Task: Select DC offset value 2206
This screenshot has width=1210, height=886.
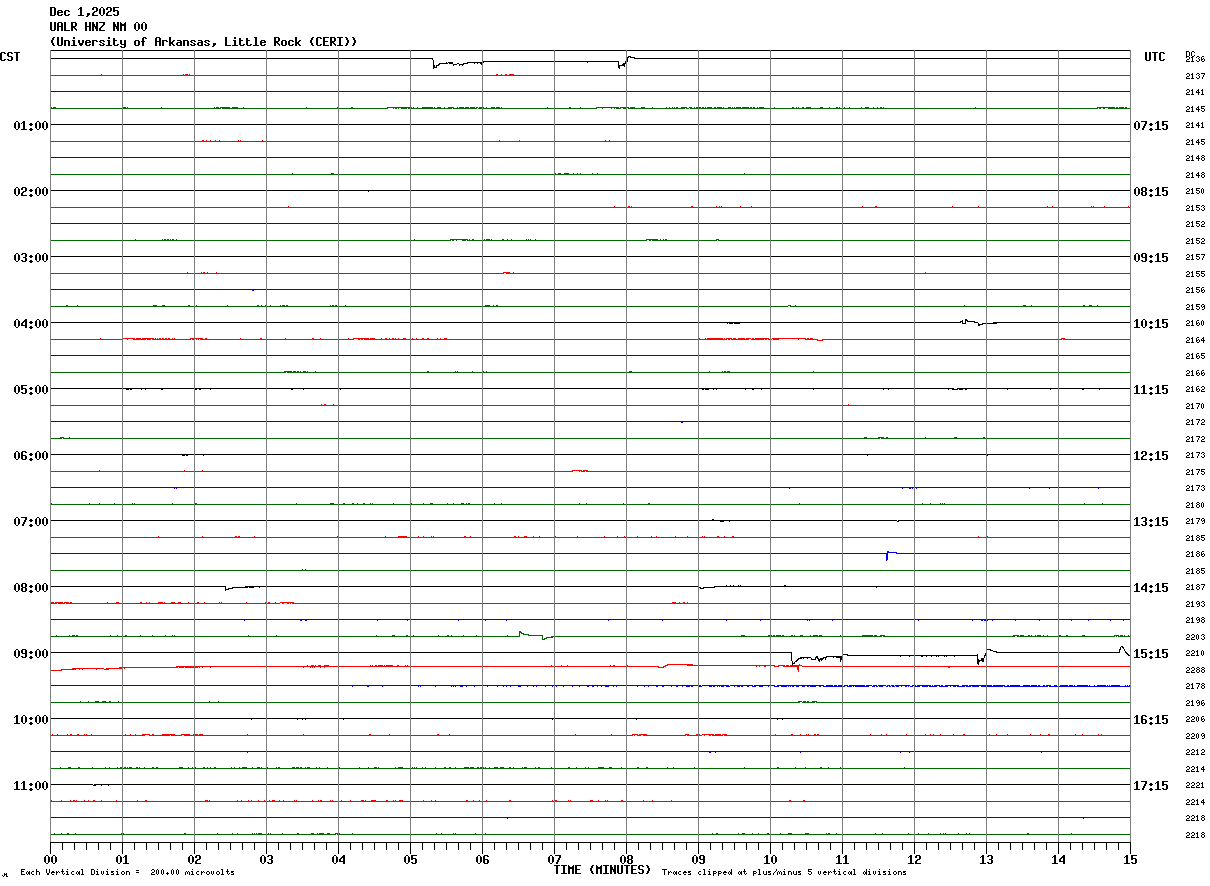Action: click(x=1195, y=719)
